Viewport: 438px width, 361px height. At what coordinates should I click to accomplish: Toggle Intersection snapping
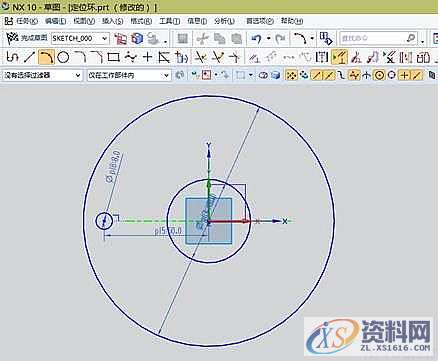pyautogui.click(x=366, y=75)
